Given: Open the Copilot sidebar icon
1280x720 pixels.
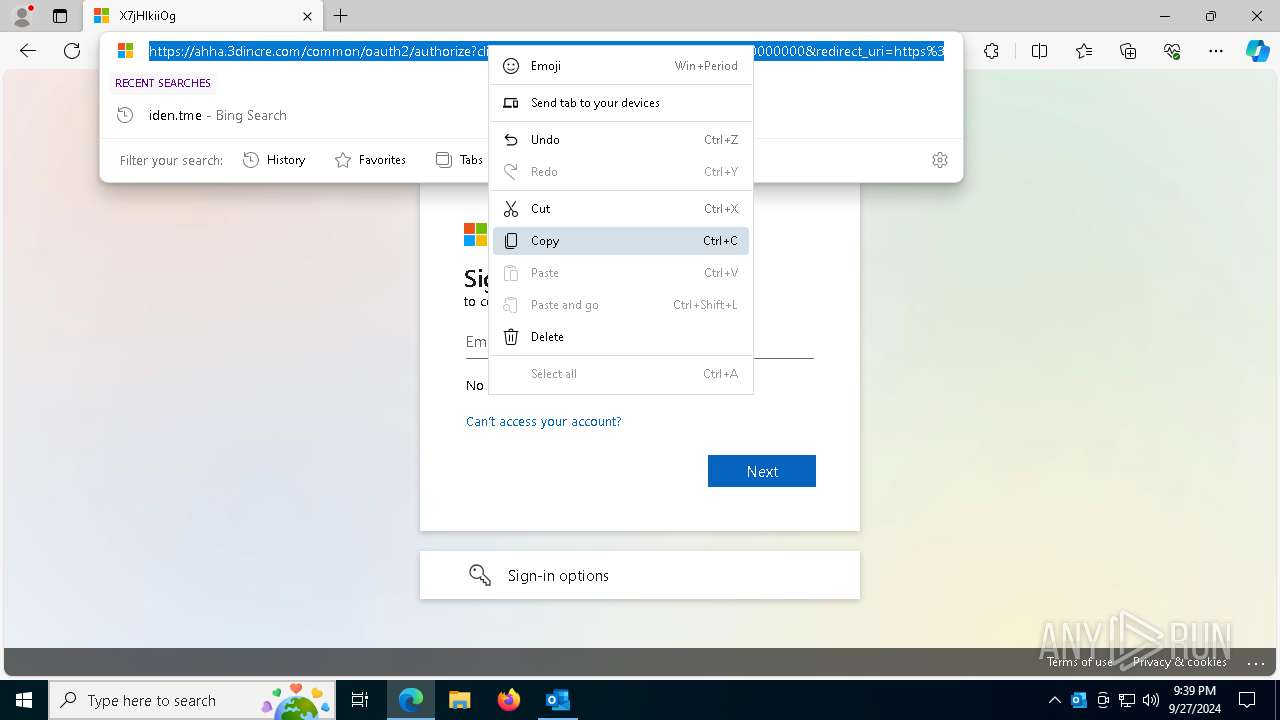Looking at the screenshot, I should 1257,51.
